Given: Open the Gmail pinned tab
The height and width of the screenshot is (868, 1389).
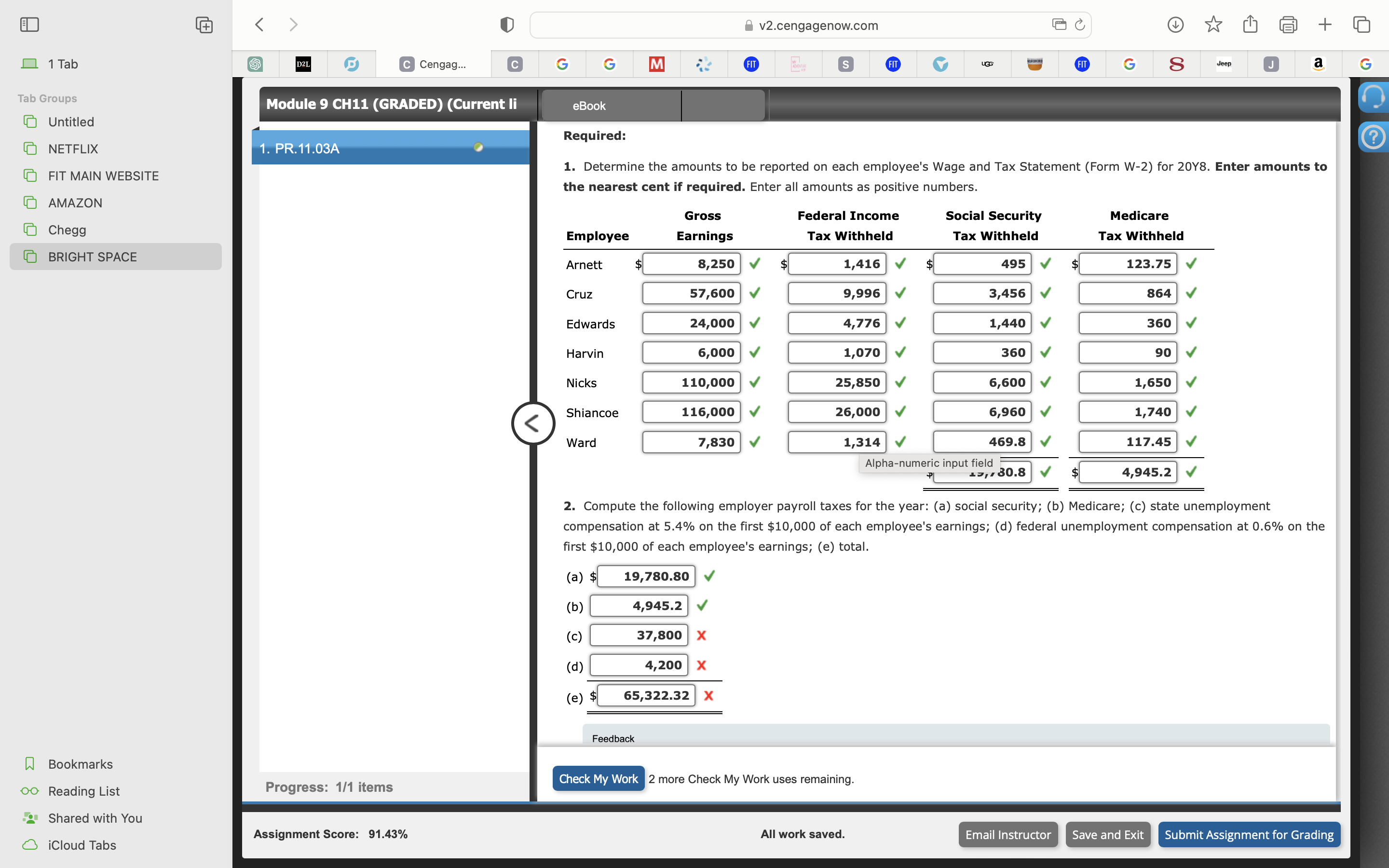Looking at the screenshot, I should pyautogui.click(x=656, y=64).
